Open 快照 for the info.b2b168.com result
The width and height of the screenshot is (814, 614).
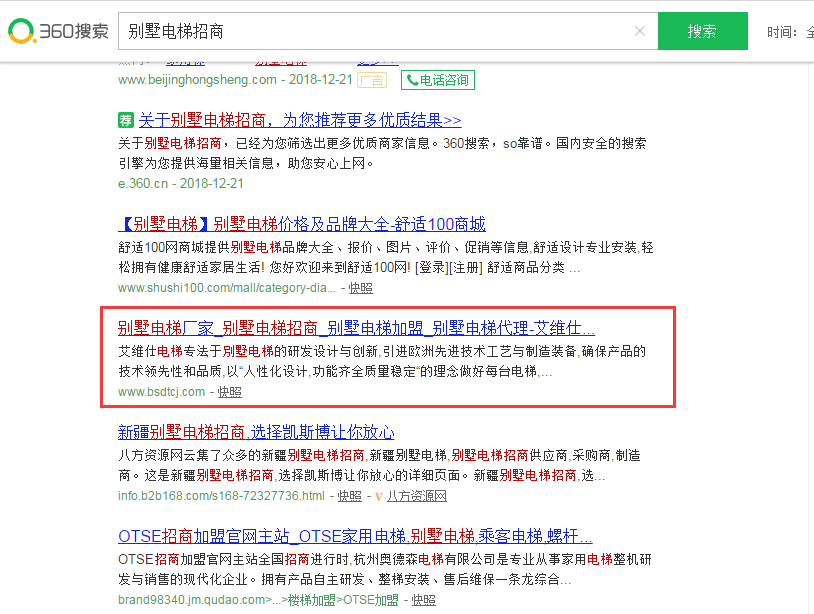349,496
